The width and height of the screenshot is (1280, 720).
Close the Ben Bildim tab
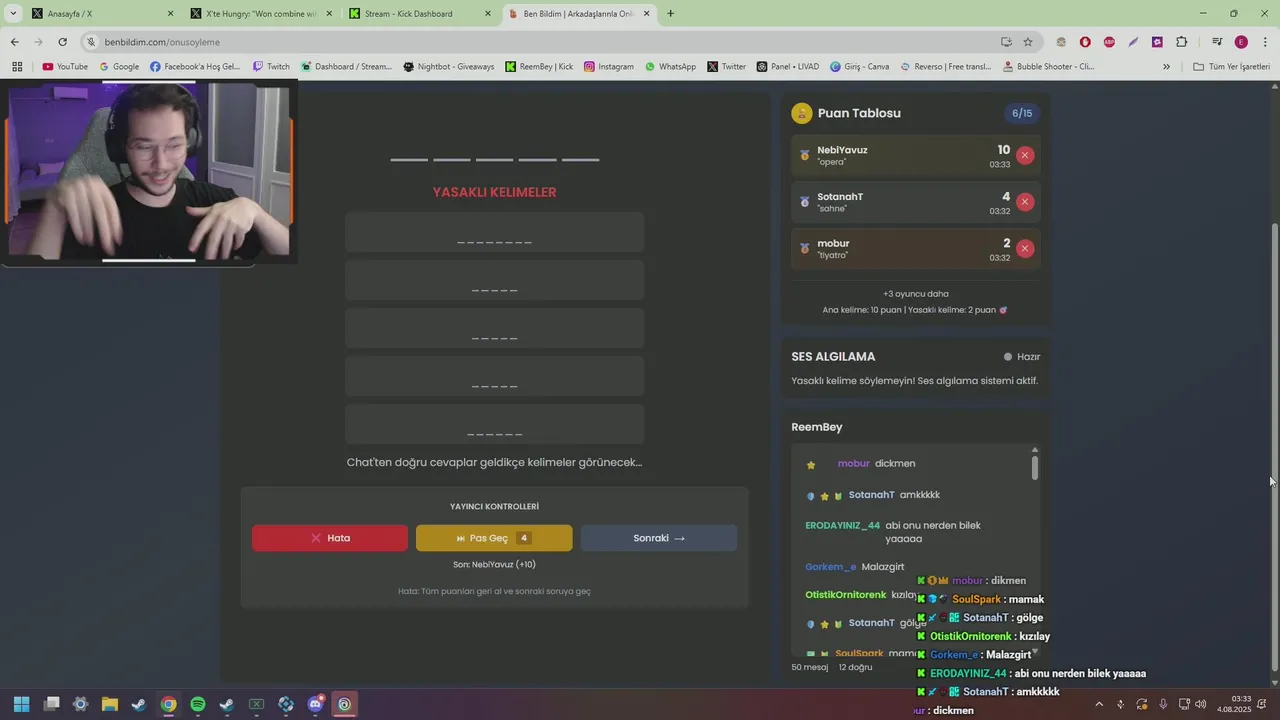[x=647, y=14]
